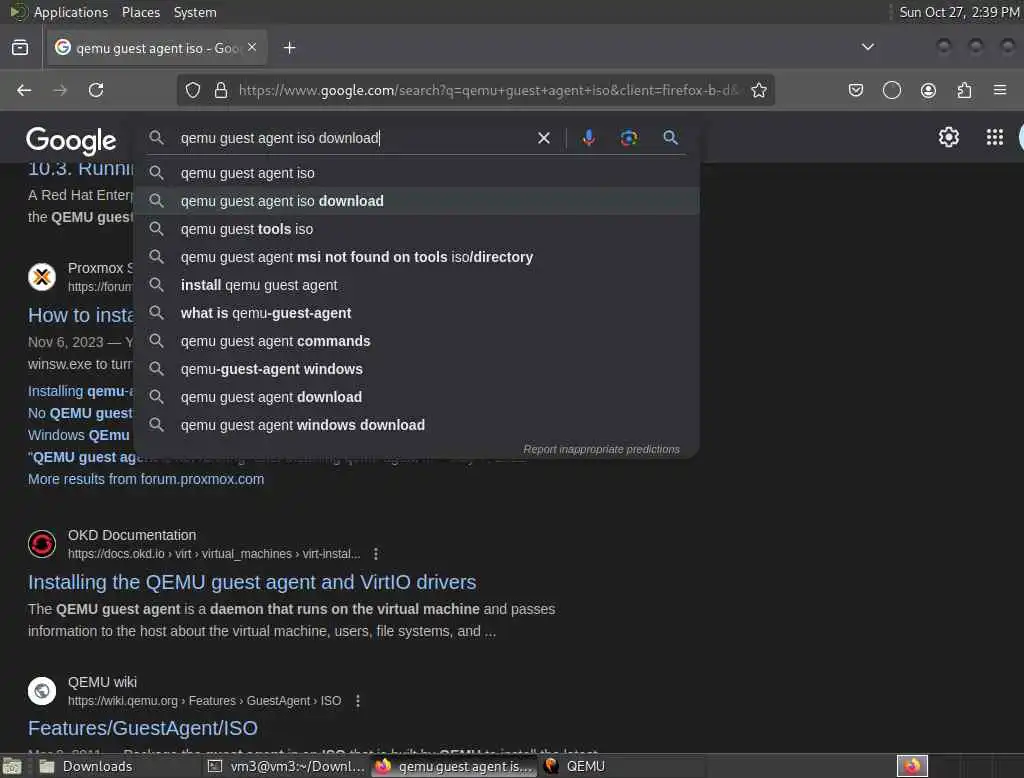This screenshot has width=1024, height=778.
Task: Click the Firefox workspace thumbnail in bottom panel
Action: (x=912, y=766)
